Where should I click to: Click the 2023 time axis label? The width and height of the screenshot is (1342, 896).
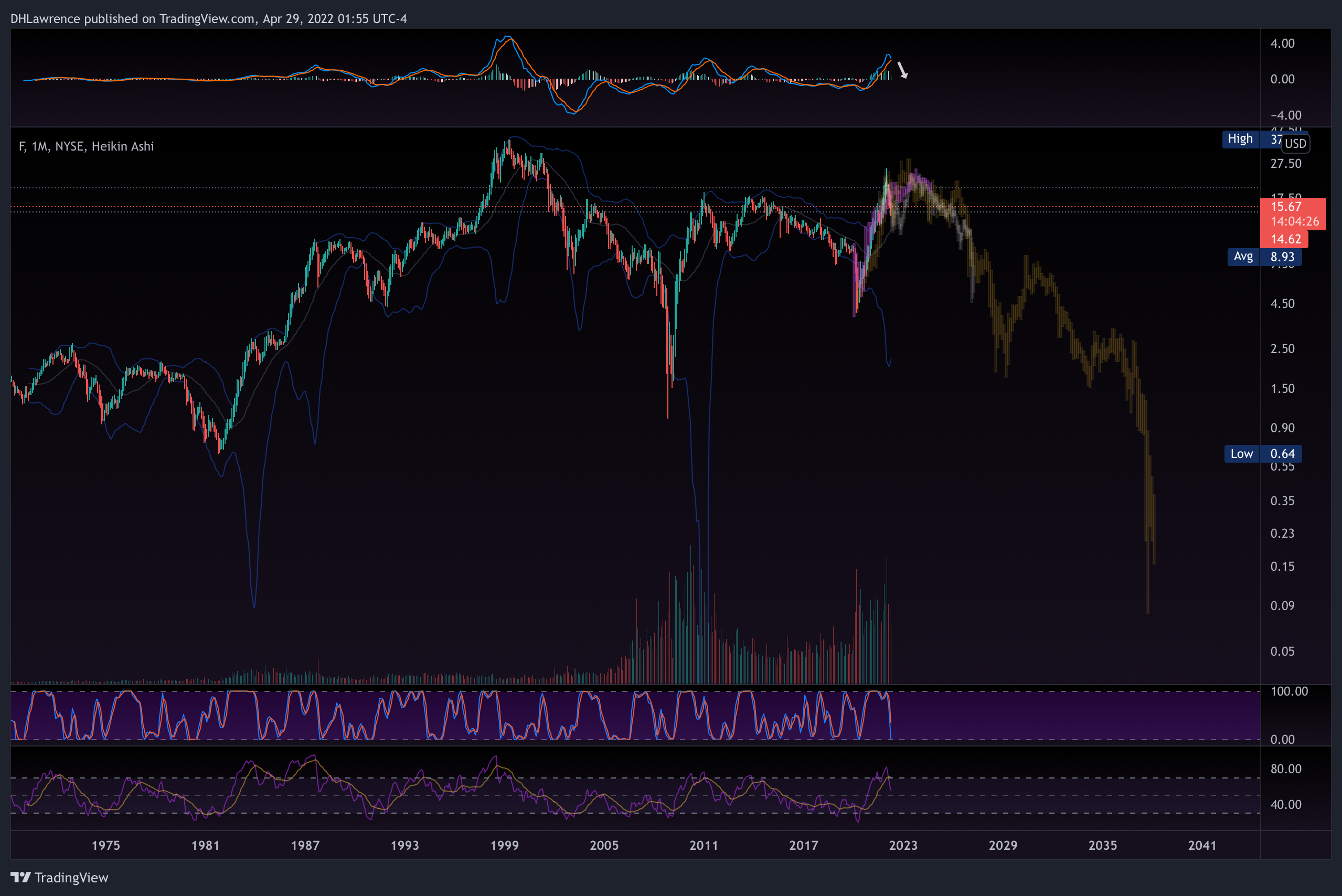pyautogui.click(x=903, y=845)
